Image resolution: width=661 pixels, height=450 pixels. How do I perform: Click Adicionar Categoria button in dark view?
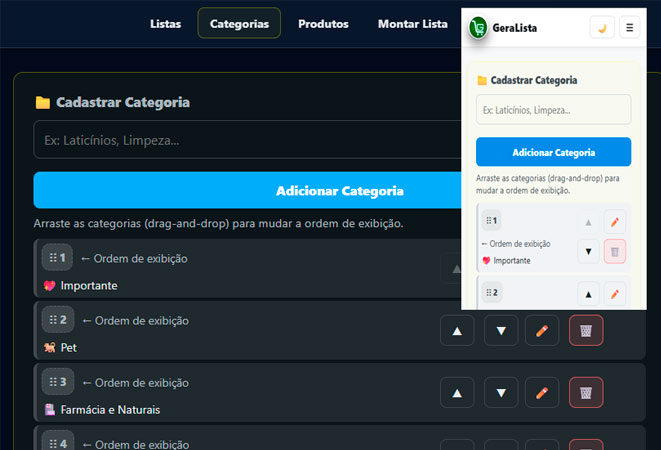pos(247,190)
